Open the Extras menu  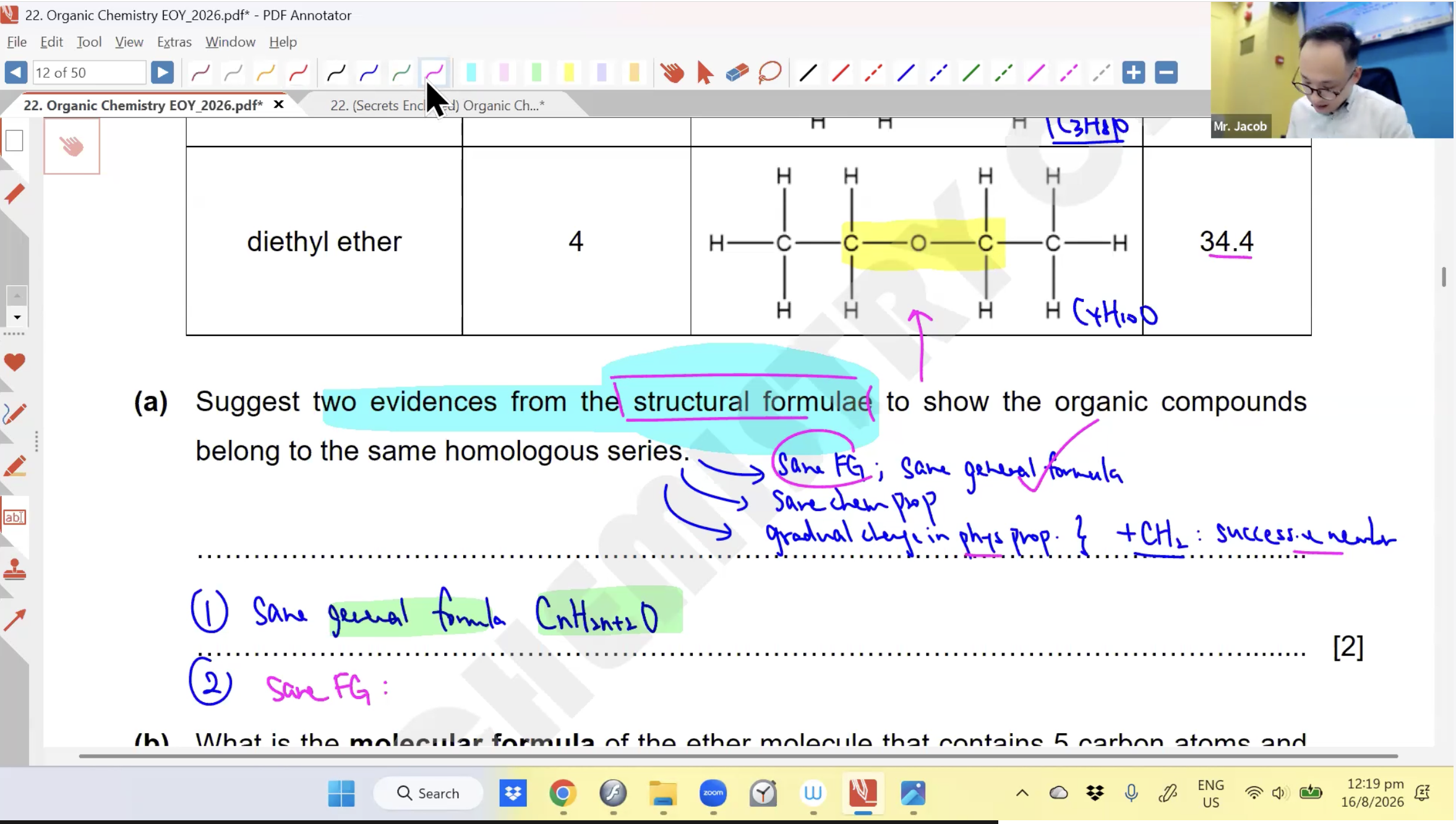tap(174, 41)
